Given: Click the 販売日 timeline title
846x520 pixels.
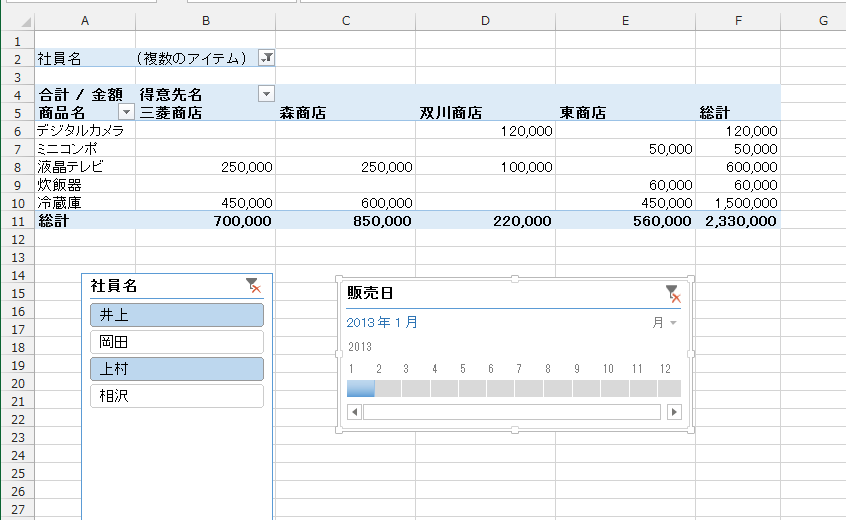Looking at the screenshot, I should pyautogui.click(x=370, y=293).
